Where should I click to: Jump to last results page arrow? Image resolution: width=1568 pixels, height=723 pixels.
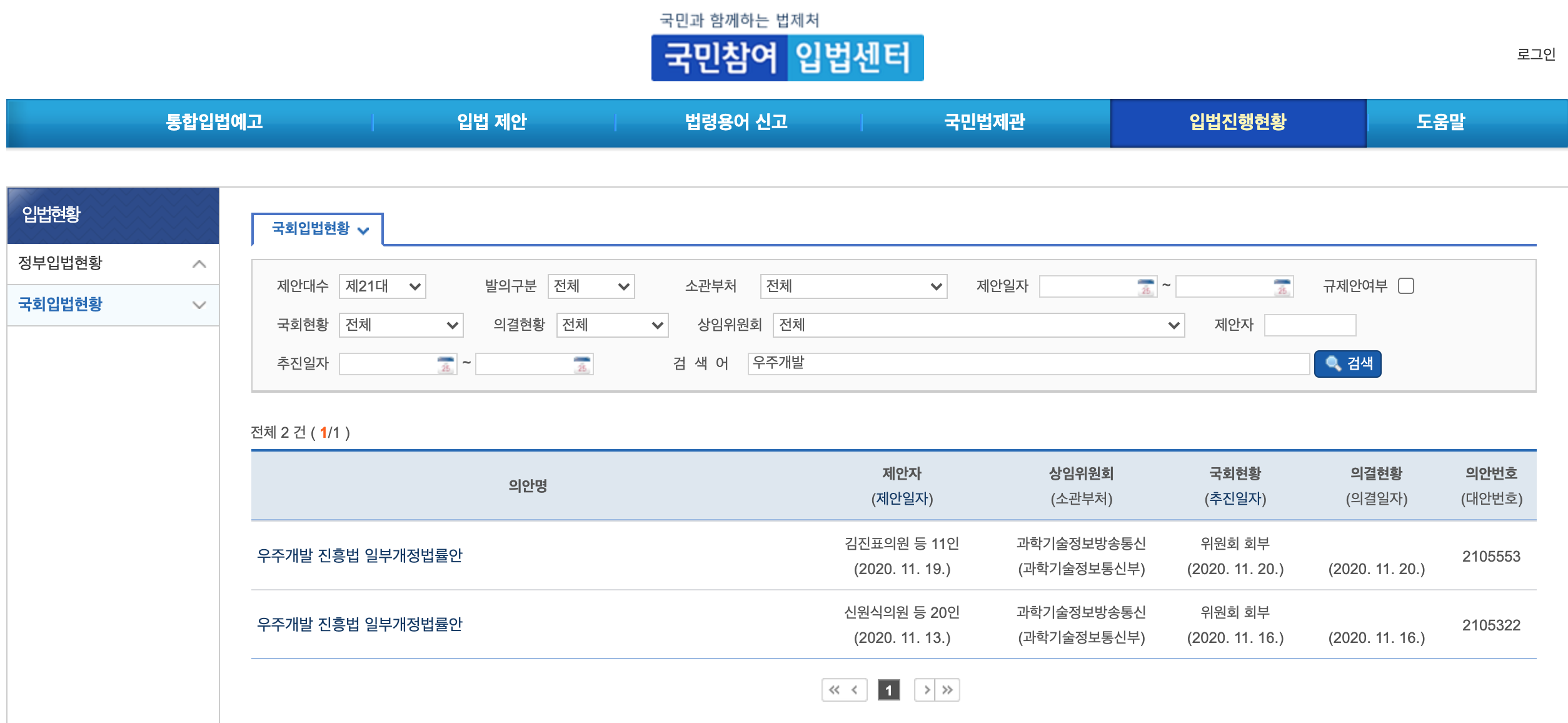(948, 690)
